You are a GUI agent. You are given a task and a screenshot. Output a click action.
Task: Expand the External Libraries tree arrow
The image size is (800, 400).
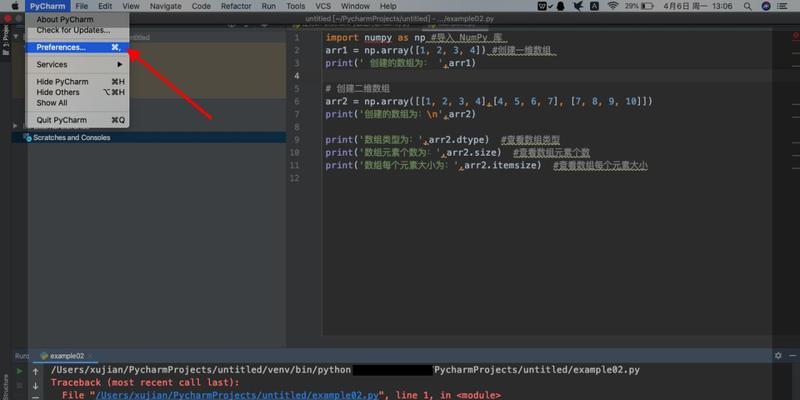tap(16, 126)
